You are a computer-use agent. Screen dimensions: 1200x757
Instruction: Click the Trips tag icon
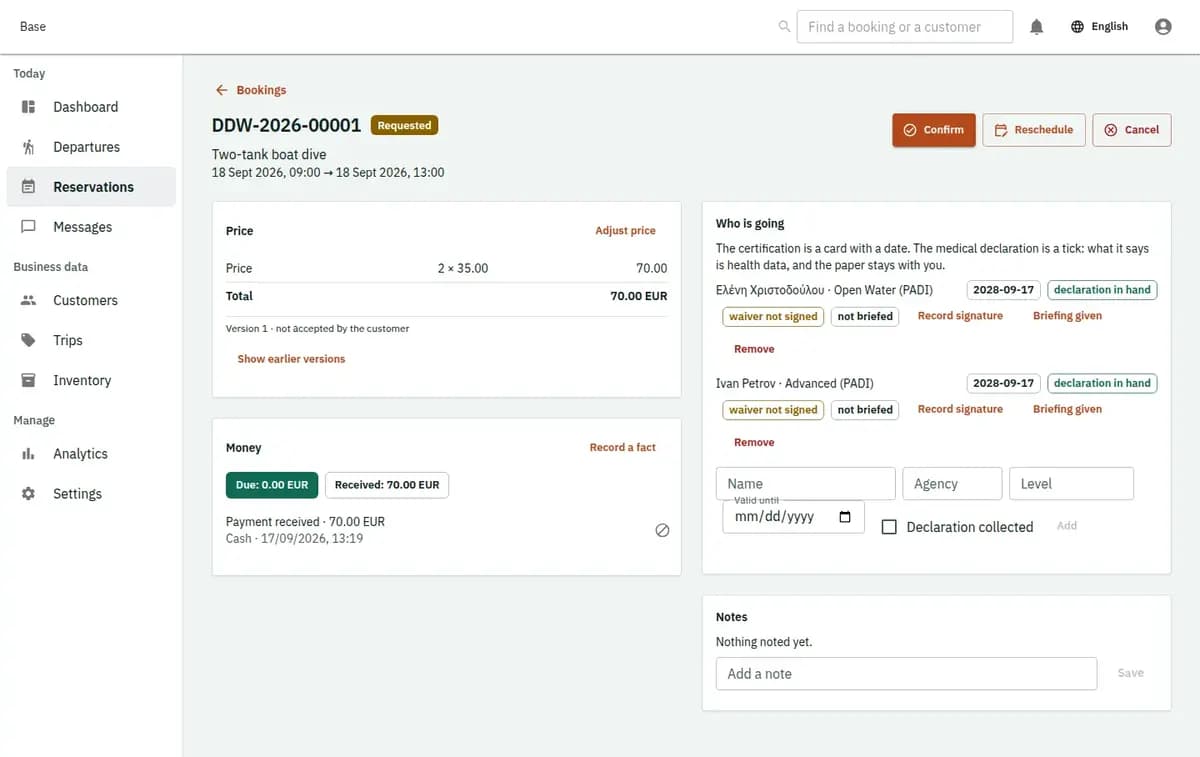pyautogui.click(x=29, y=340)
